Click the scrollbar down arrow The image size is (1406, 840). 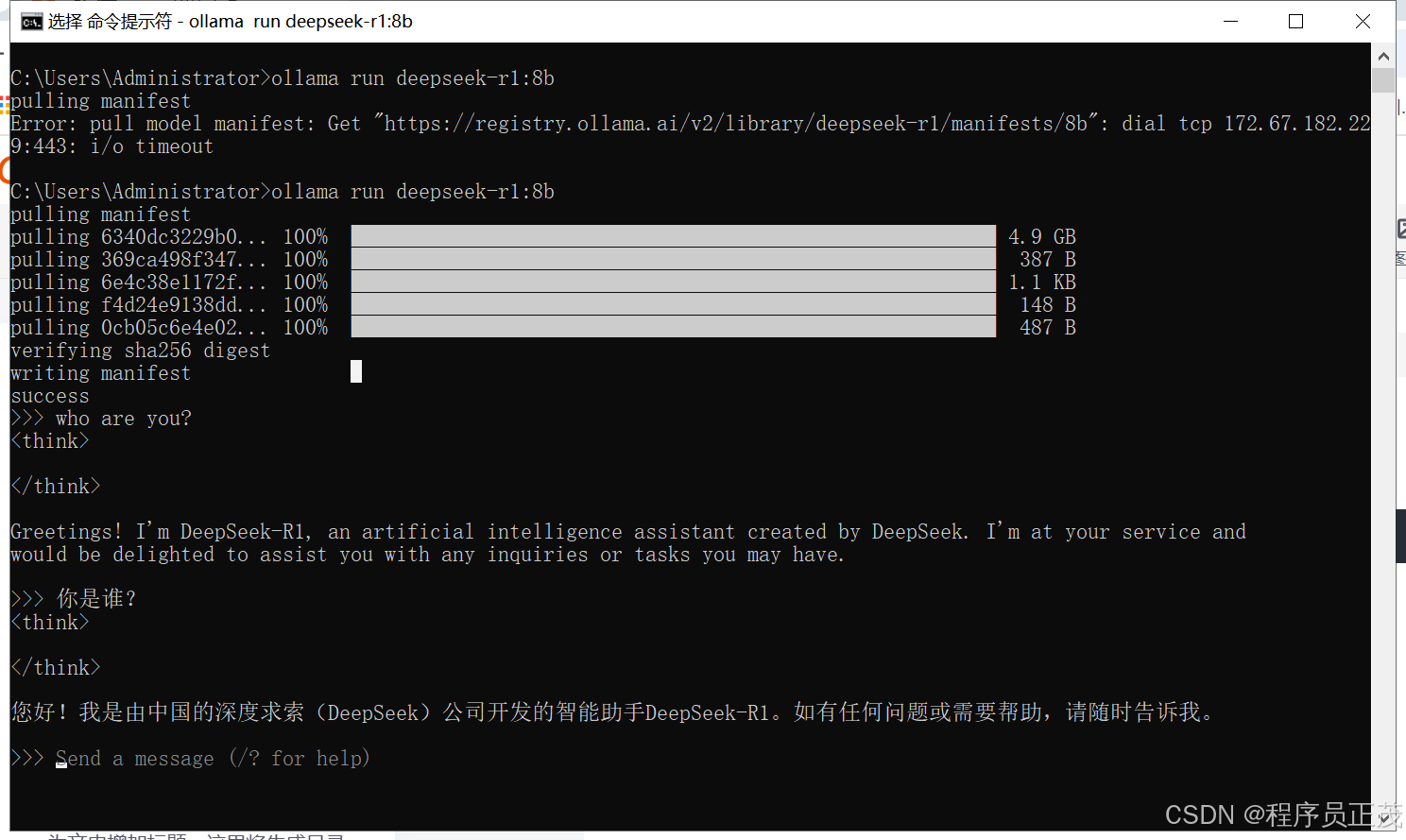click(1383, 819)
